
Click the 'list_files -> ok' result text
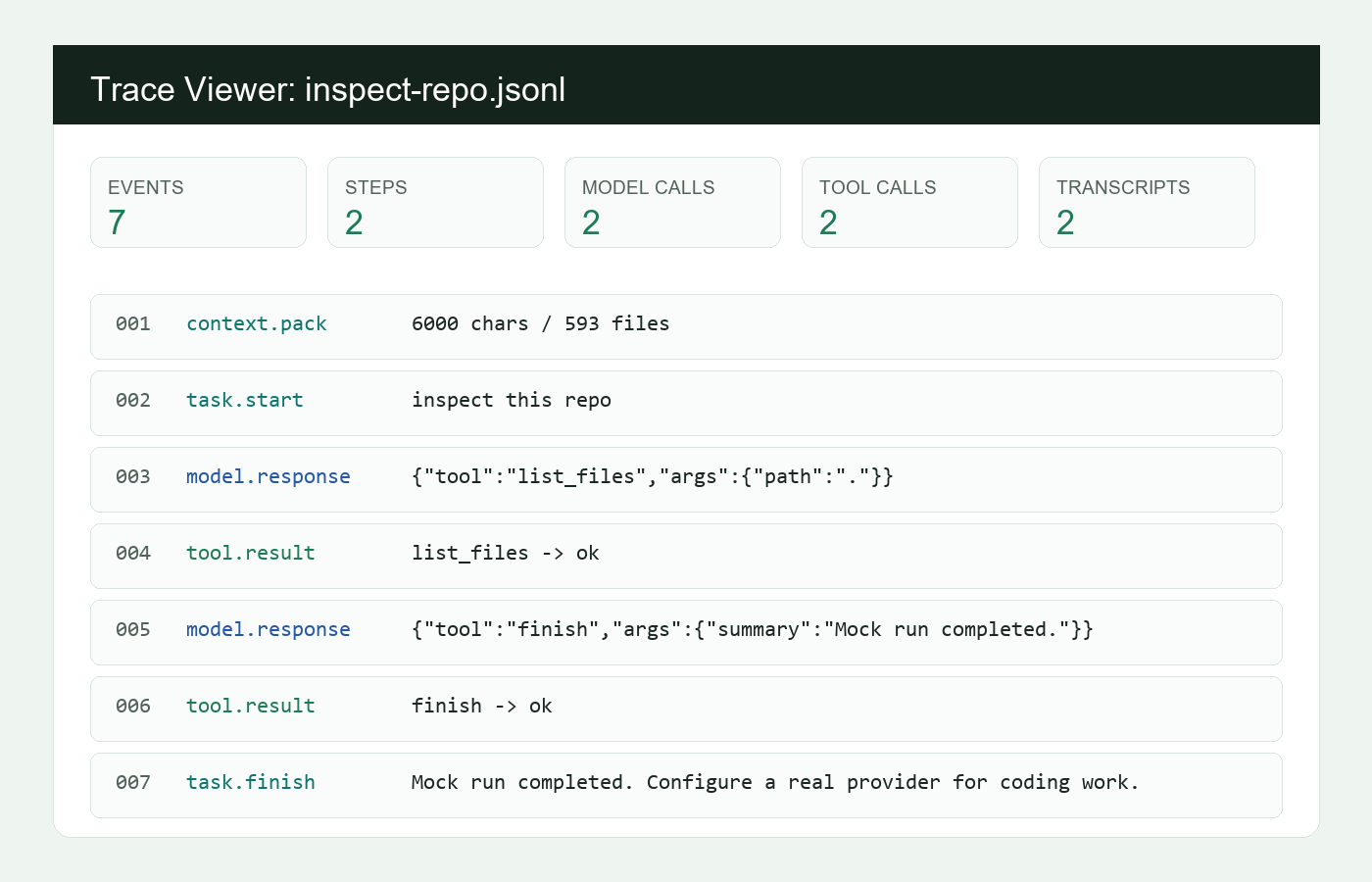[x=505, y=553]
